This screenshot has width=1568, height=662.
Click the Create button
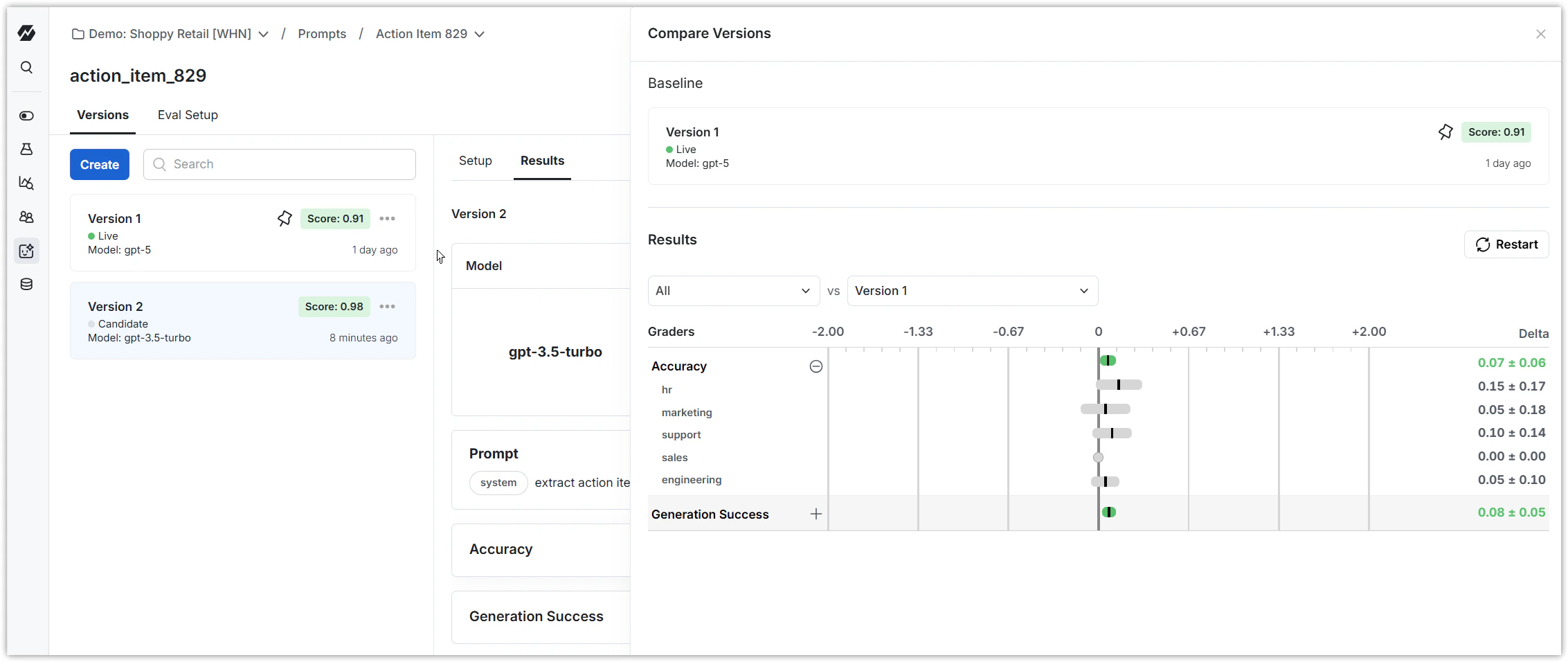[x=99, y=164]
